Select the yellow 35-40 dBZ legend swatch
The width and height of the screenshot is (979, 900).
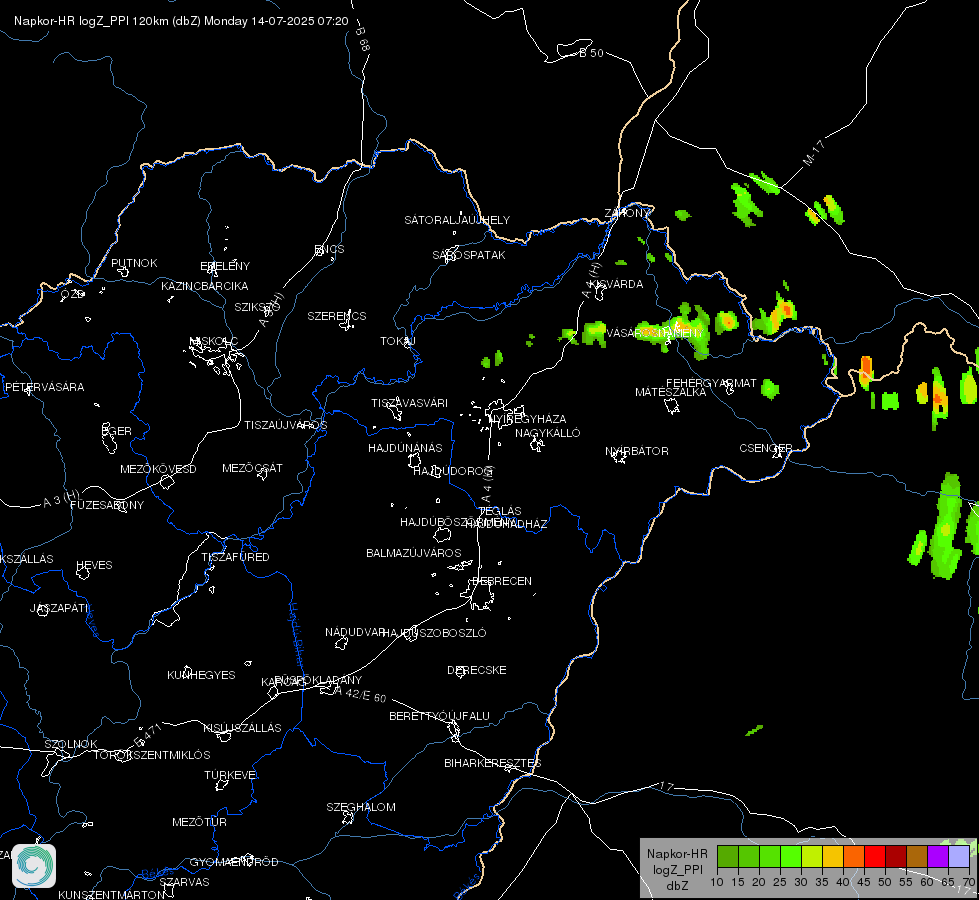point(833,856)
